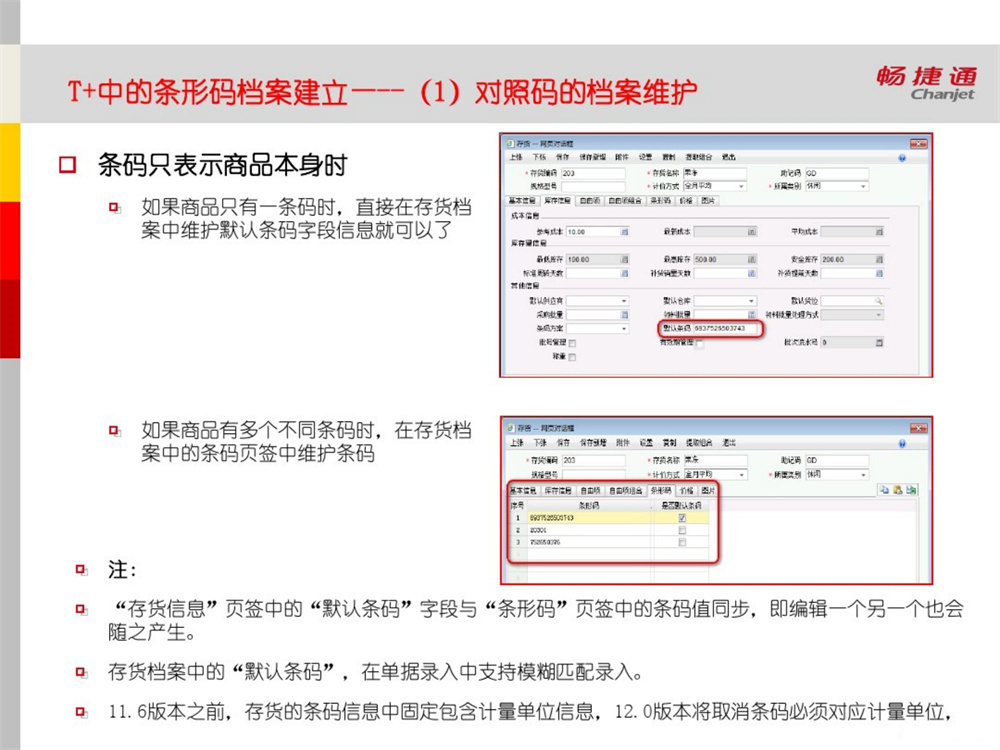Open 自由项 tab in barcode-list dialog
The height and width of the screenshot is (750, 1000).
tap(590, 490)
